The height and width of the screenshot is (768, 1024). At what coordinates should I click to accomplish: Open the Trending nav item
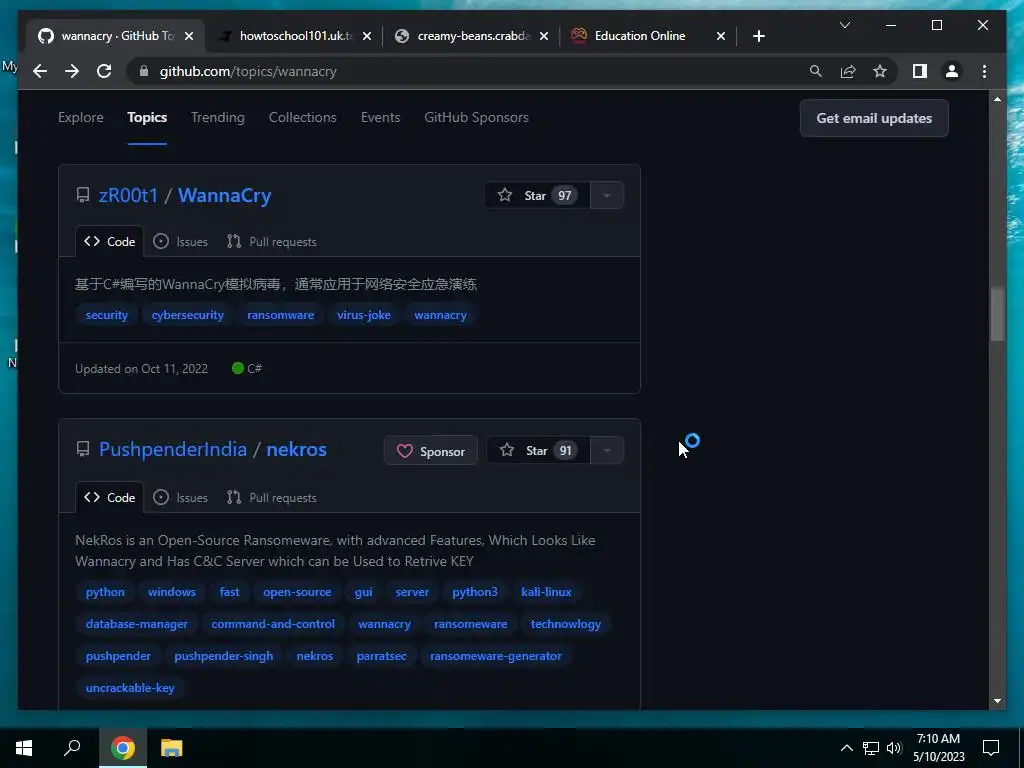[x=217, y=118]
